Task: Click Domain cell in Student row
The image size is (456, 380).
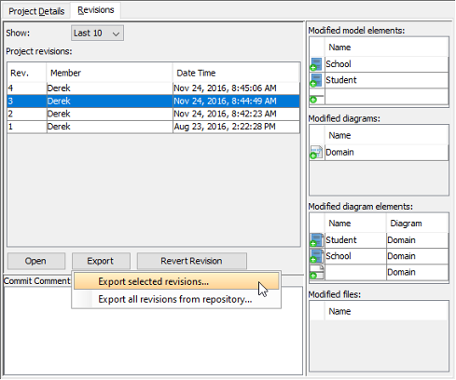Action: click(417, 240)
